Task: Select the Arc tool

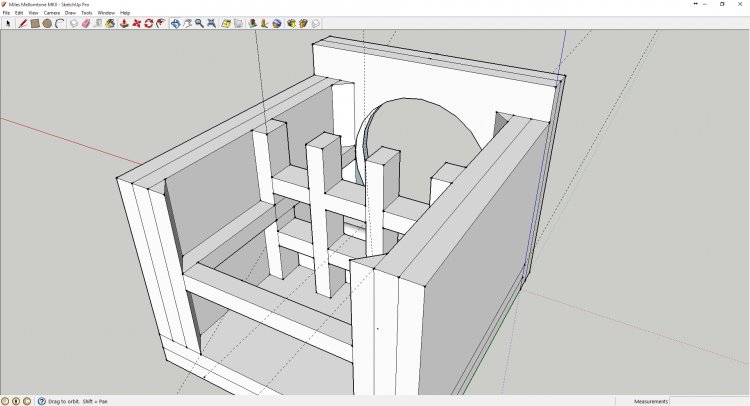Action: click(x=60, y=23)
